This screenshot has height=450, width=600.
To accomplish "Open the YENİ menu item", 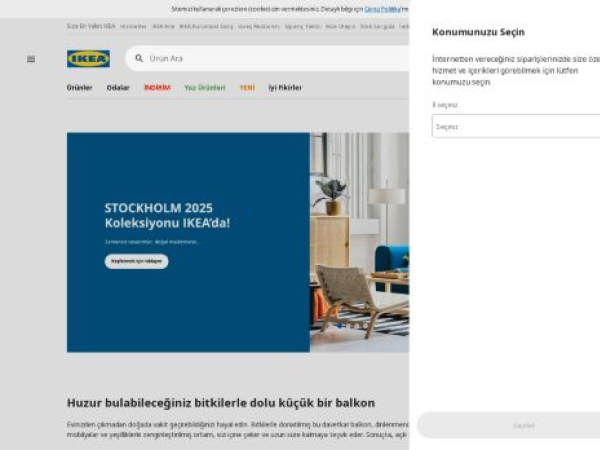I will (247, 88).
